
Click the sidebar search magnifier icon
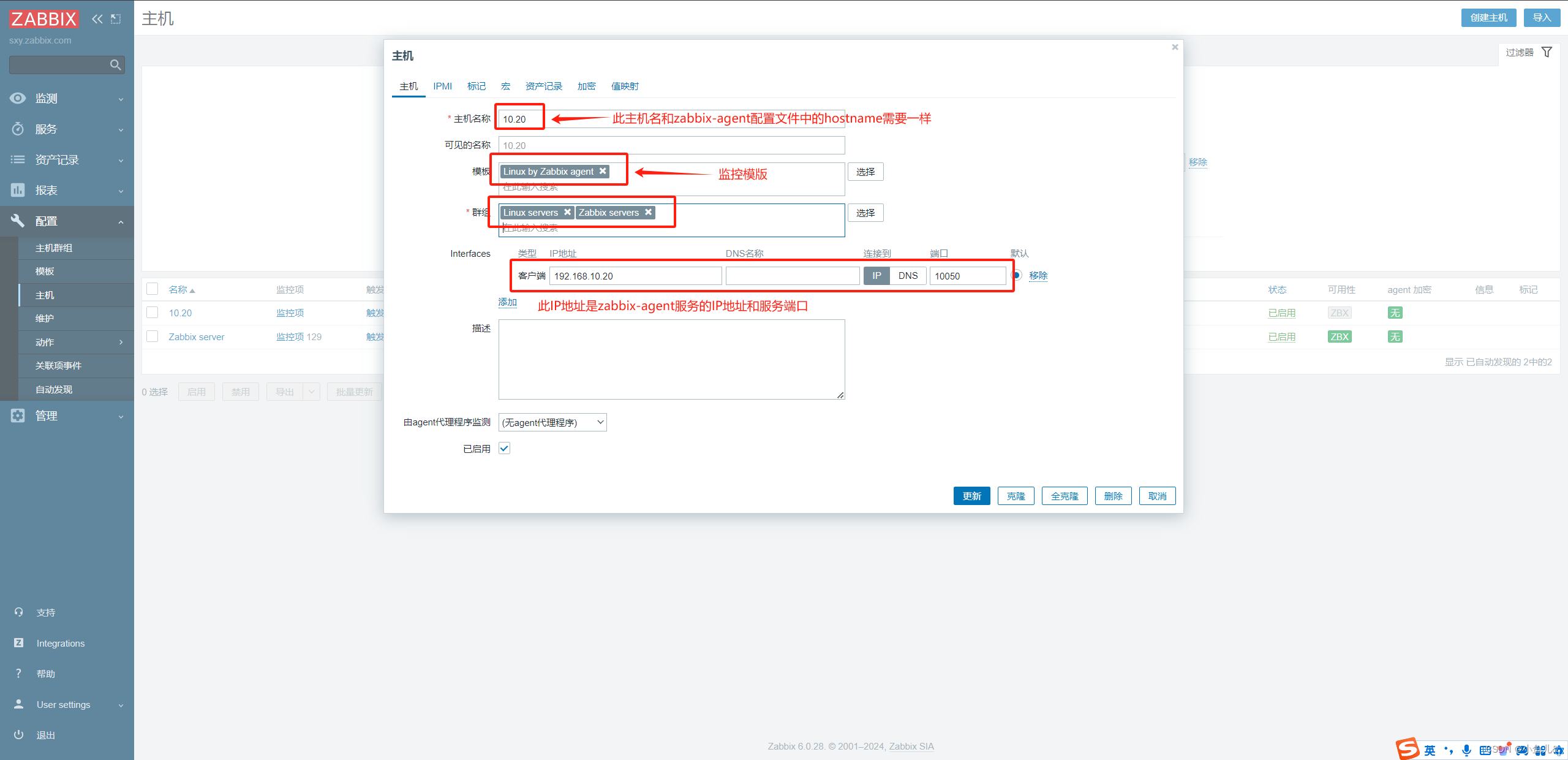tap(115, 65)
